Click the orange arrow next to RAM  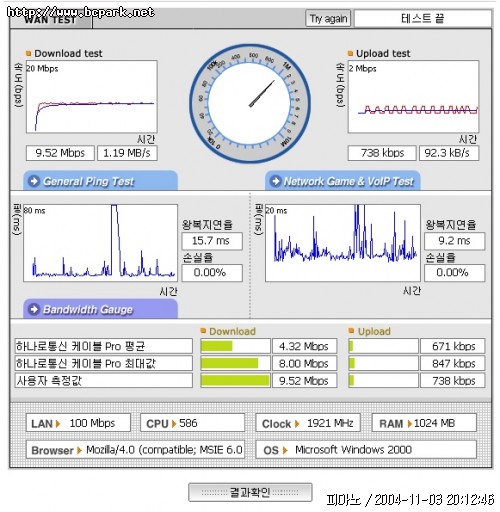(x=410, y=424)
